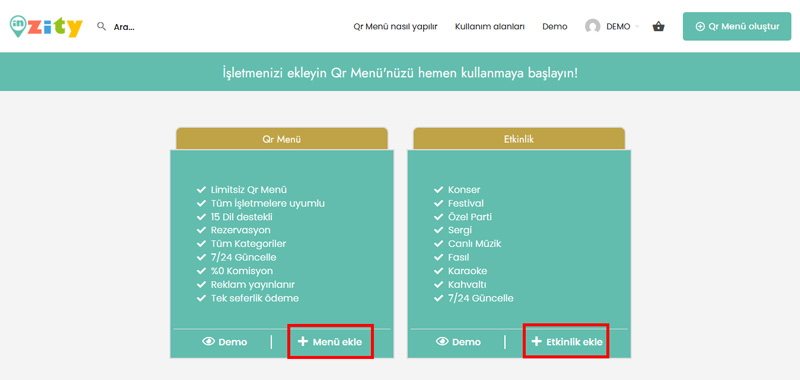Screen dimensions: 800x380
Task: Select the Qr Menü card header
Action: [282, 138]
